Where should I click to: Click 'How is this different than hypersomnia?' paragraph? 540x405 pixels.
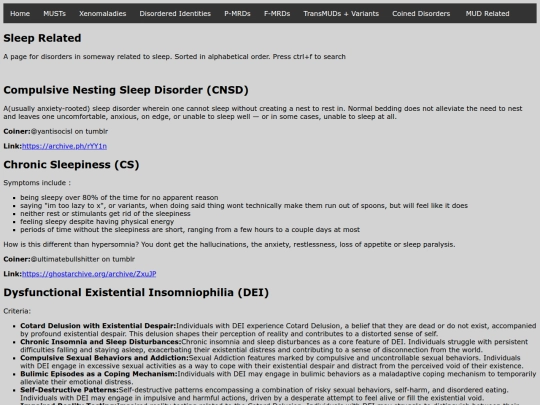229,245
